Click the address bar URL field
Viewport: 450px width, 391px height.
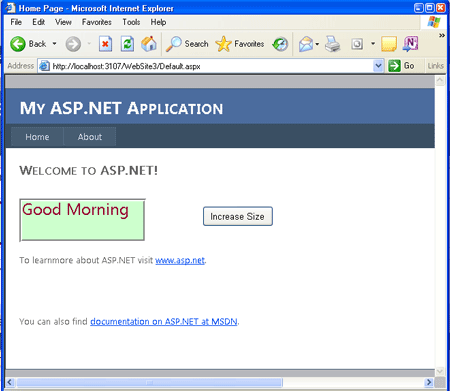tap(212, 66)
